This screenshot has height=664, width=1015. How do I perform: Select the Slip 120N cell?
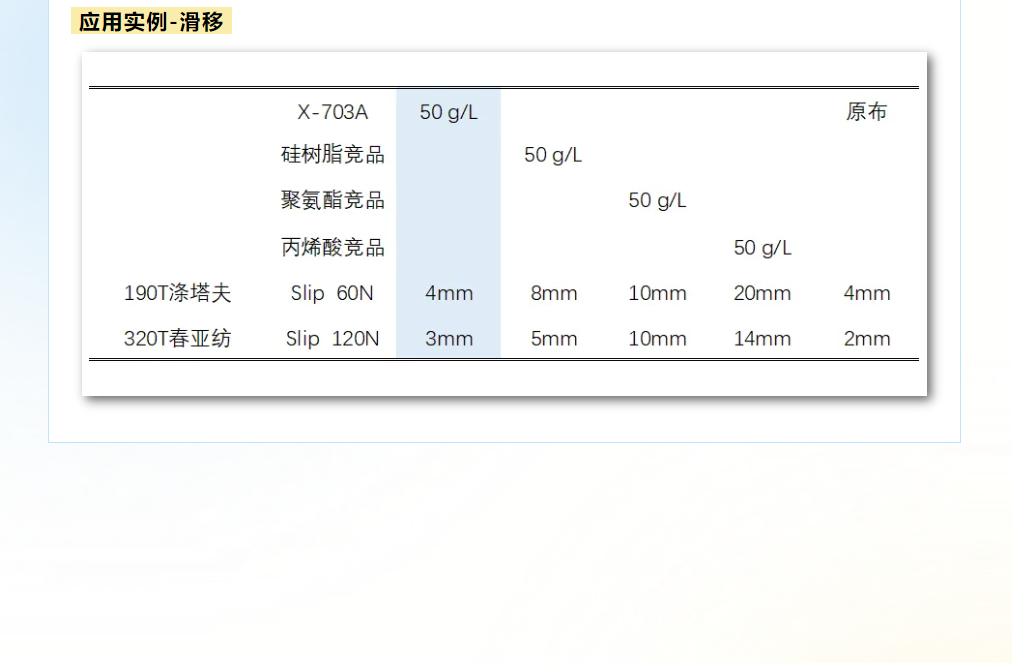[x=332, y=338]
